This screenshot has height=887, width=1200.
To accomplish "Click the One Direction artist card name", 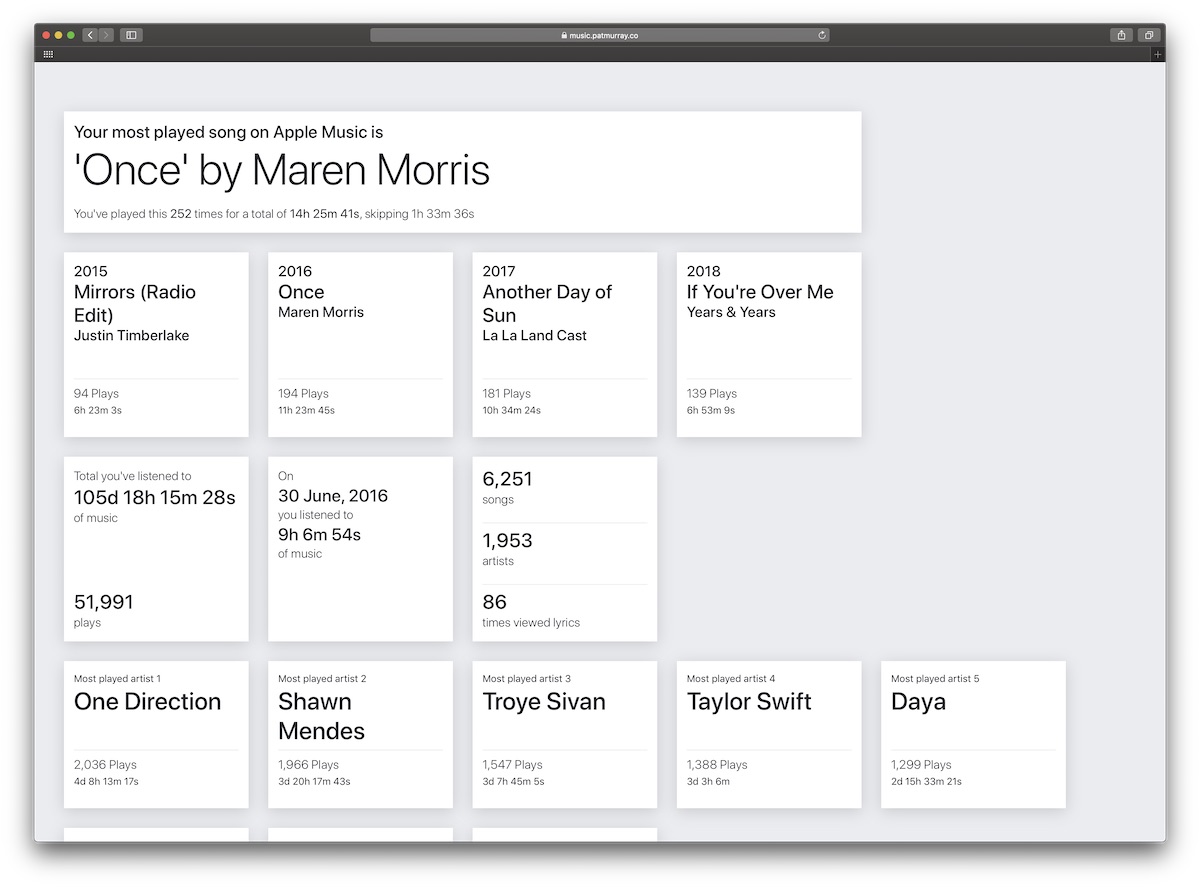I will click(148, 702).
